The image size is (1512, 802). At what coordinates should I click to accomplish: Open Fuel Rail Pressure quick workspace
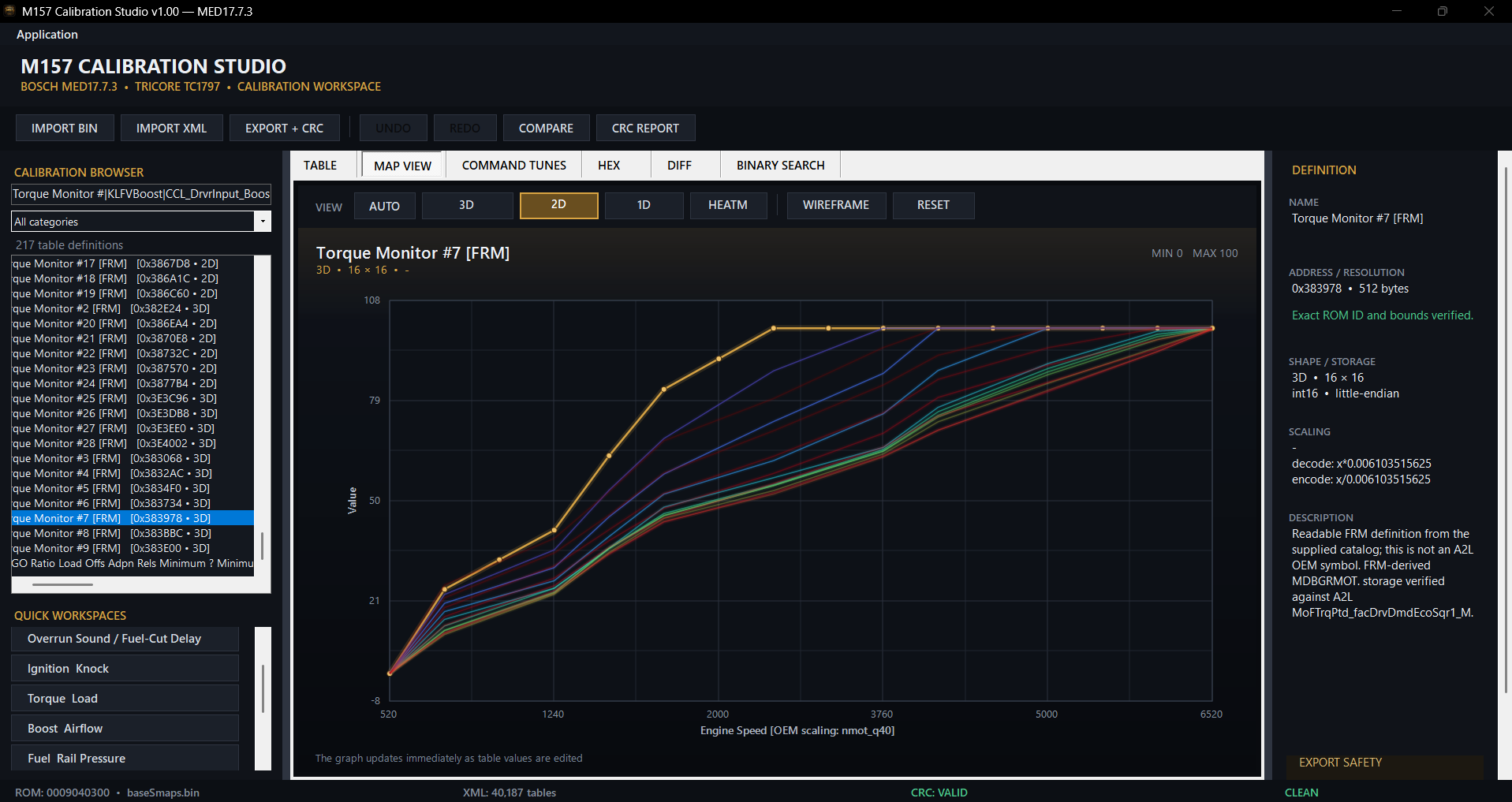click(x=125, y=758)
